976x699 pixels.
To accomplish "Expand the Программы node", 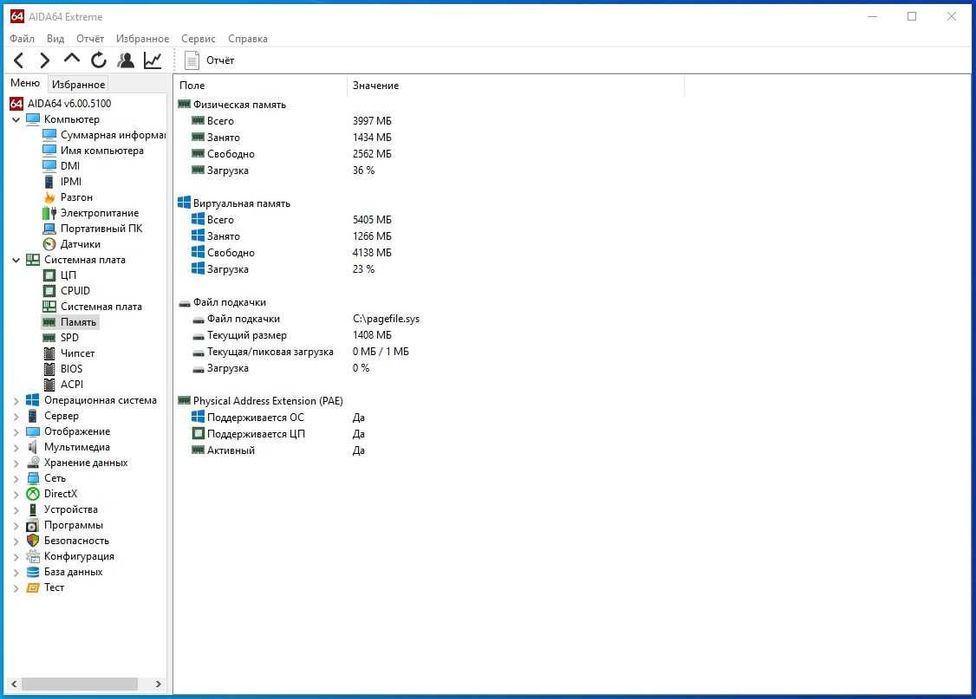I will click(16, 526).
